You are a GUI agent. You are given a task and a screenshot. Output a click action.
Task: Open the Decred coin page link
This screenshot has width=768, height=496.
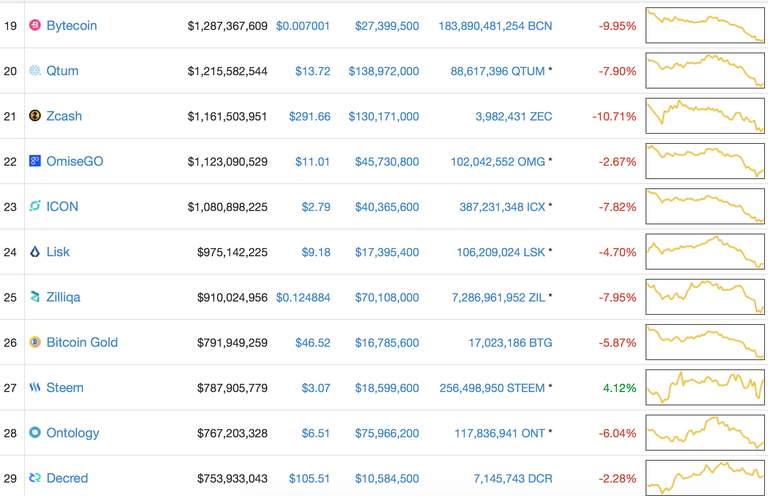coord(67,478)
